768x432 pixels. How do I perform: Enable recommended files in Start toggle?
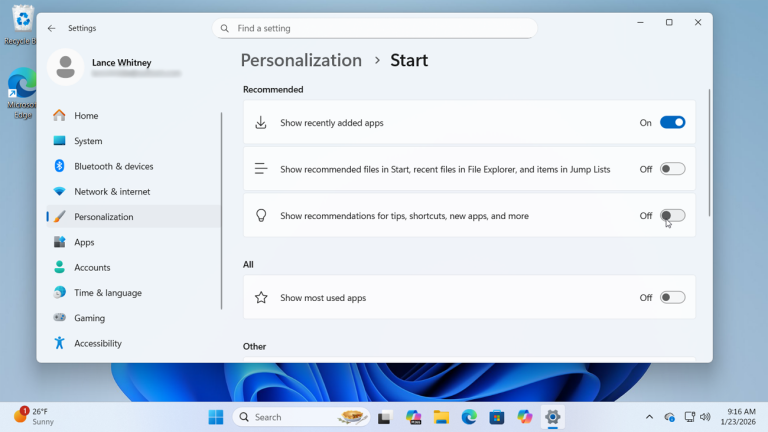pos(672,169)
